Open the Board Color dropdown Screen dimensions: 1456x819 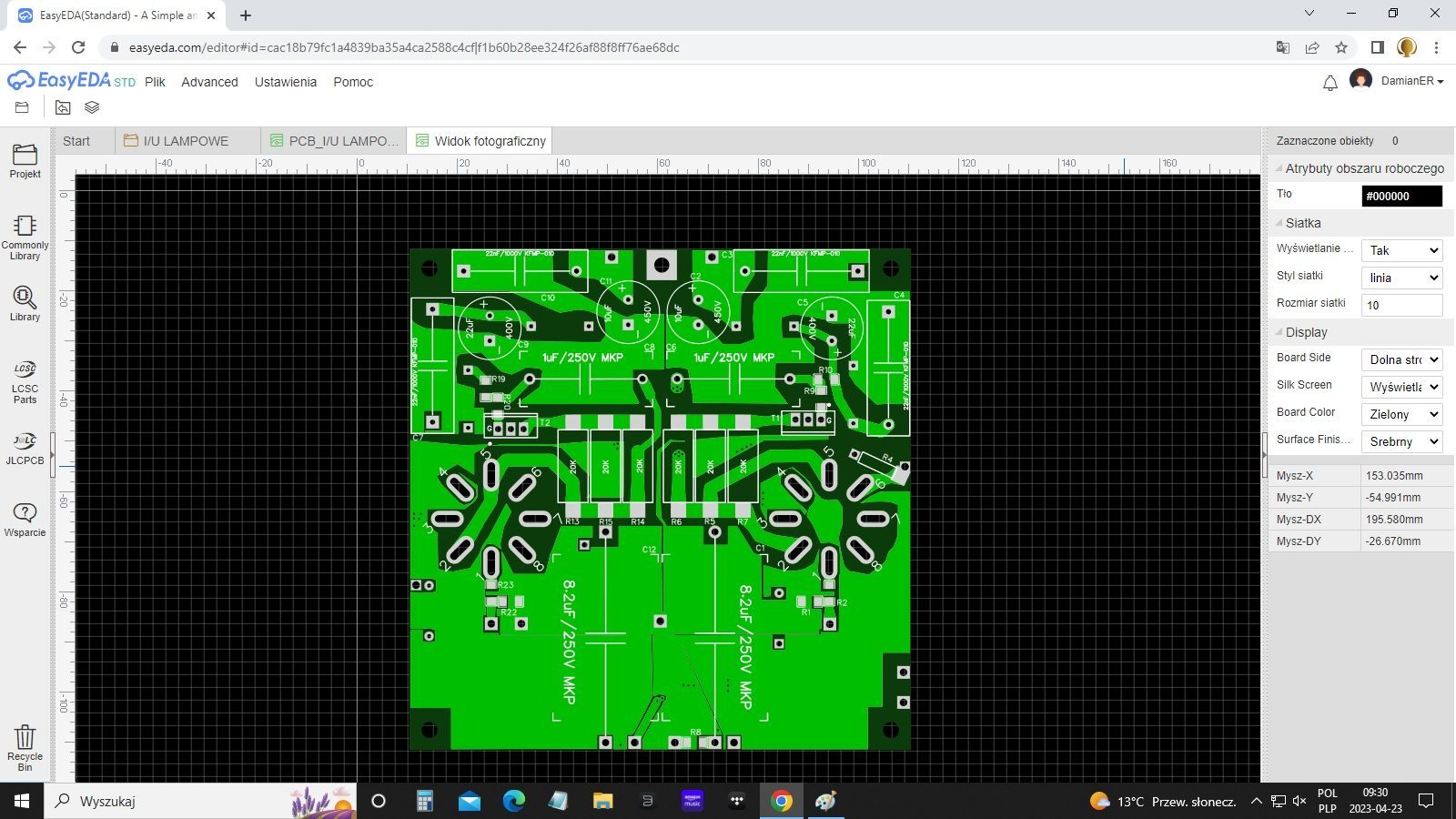coord(1401,414)
